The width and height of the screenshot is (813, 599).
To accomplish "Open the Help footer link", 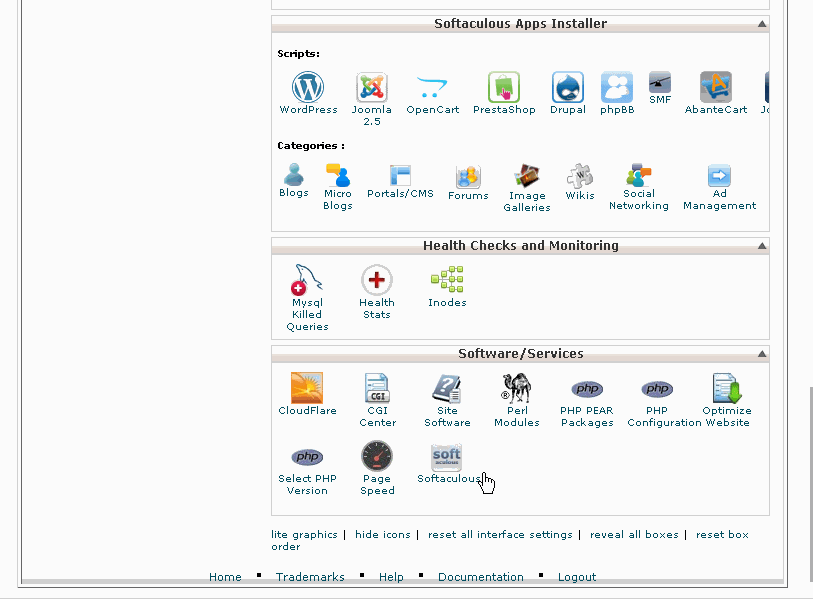I will [x=391, y=577].
